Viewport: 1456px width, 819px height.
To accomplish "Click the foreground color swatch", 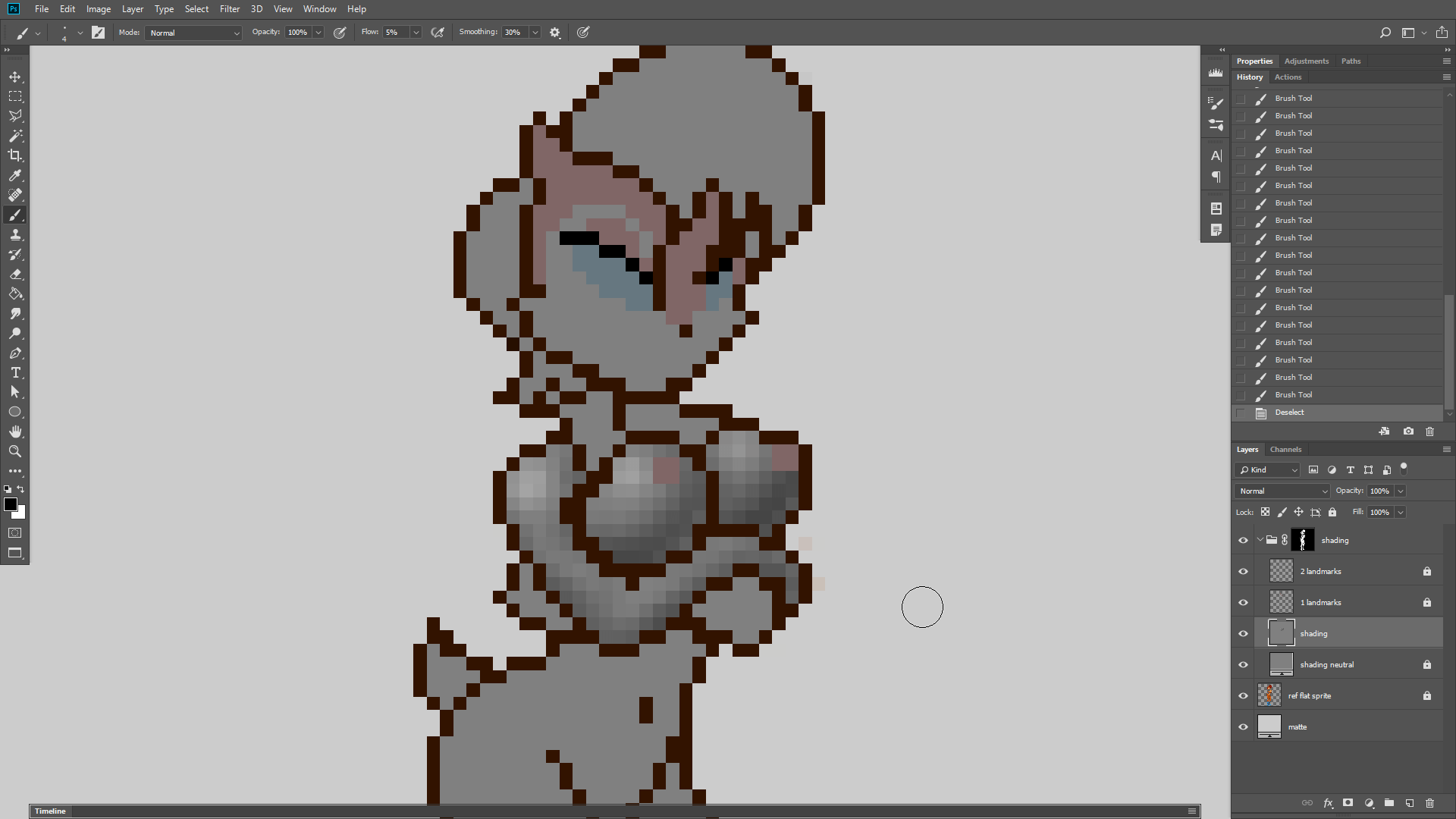I will (x=11, y=504).
